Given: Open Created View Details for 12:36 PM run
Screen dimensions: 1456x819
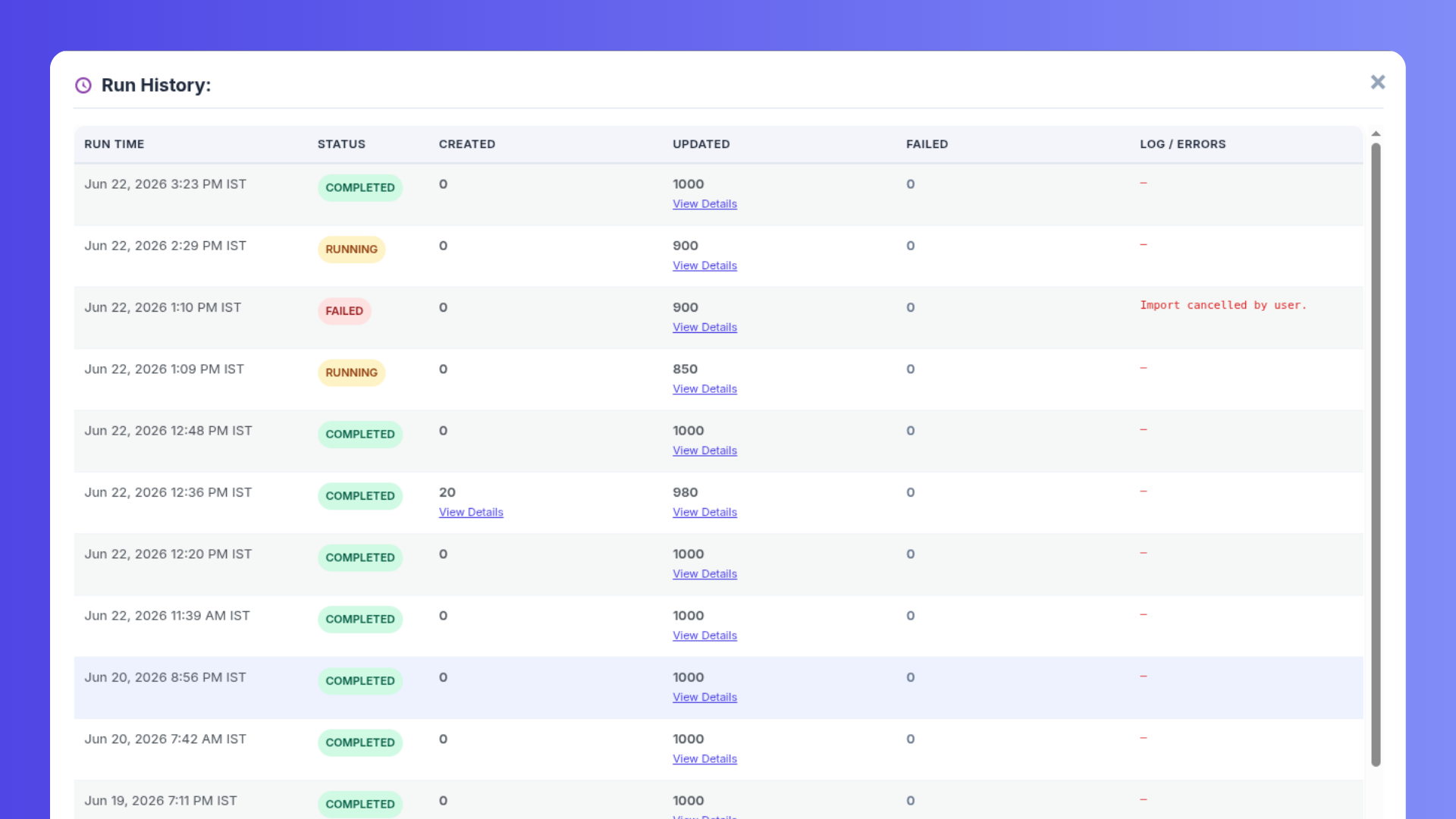Looking at the screenshot, I should (x=471, y=512).
